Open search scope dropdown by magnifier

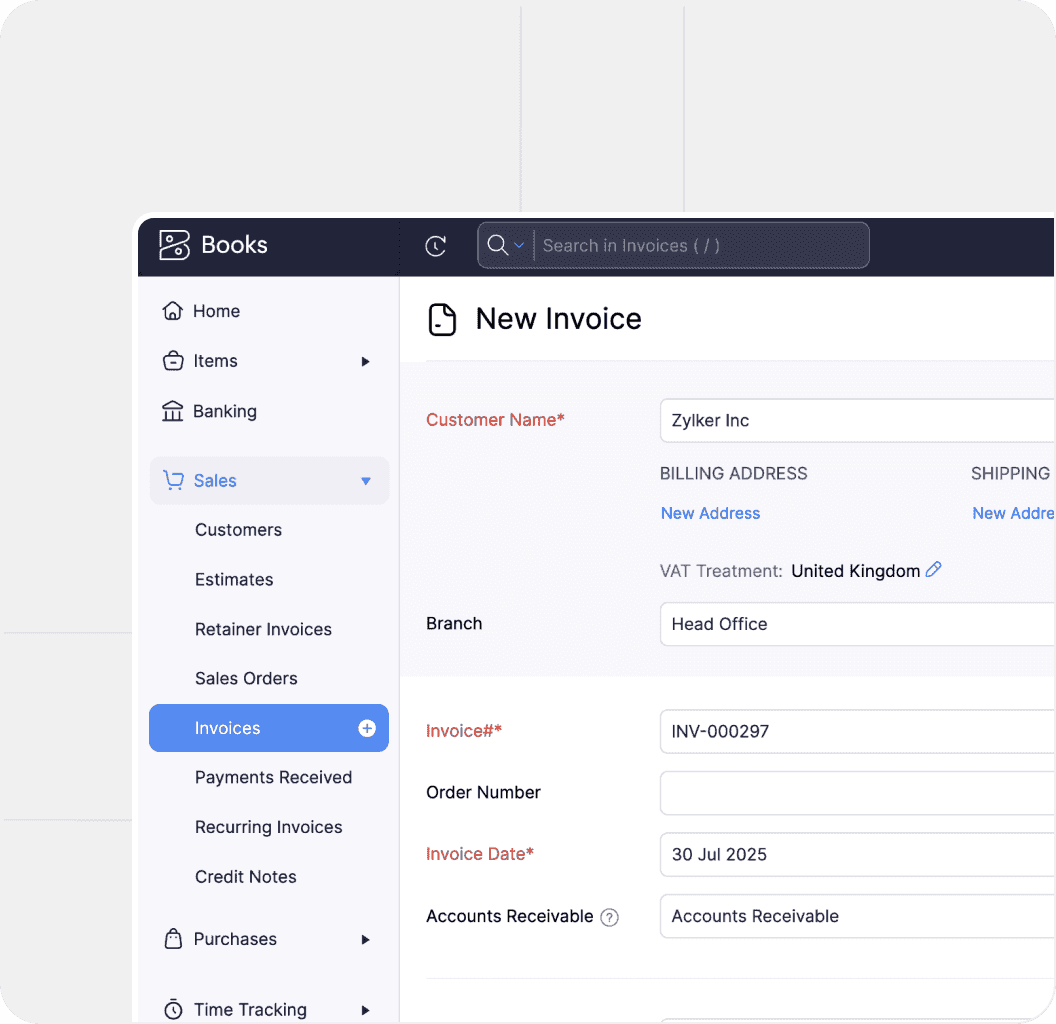point(506,246)
